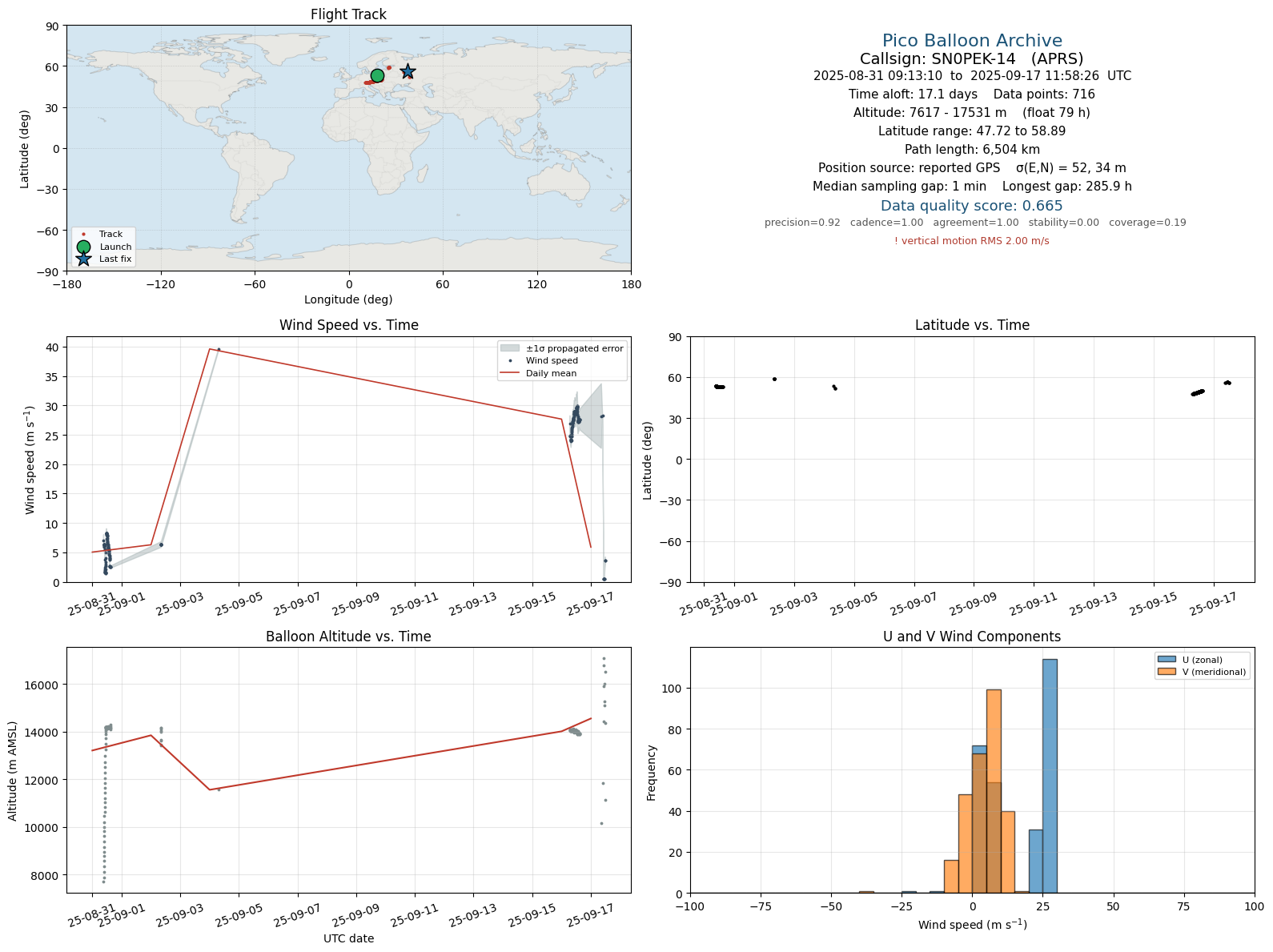The image size is (1273, 952).
Task: Click the "Longitude (deg)" axis label
Action: coord(348,299)
